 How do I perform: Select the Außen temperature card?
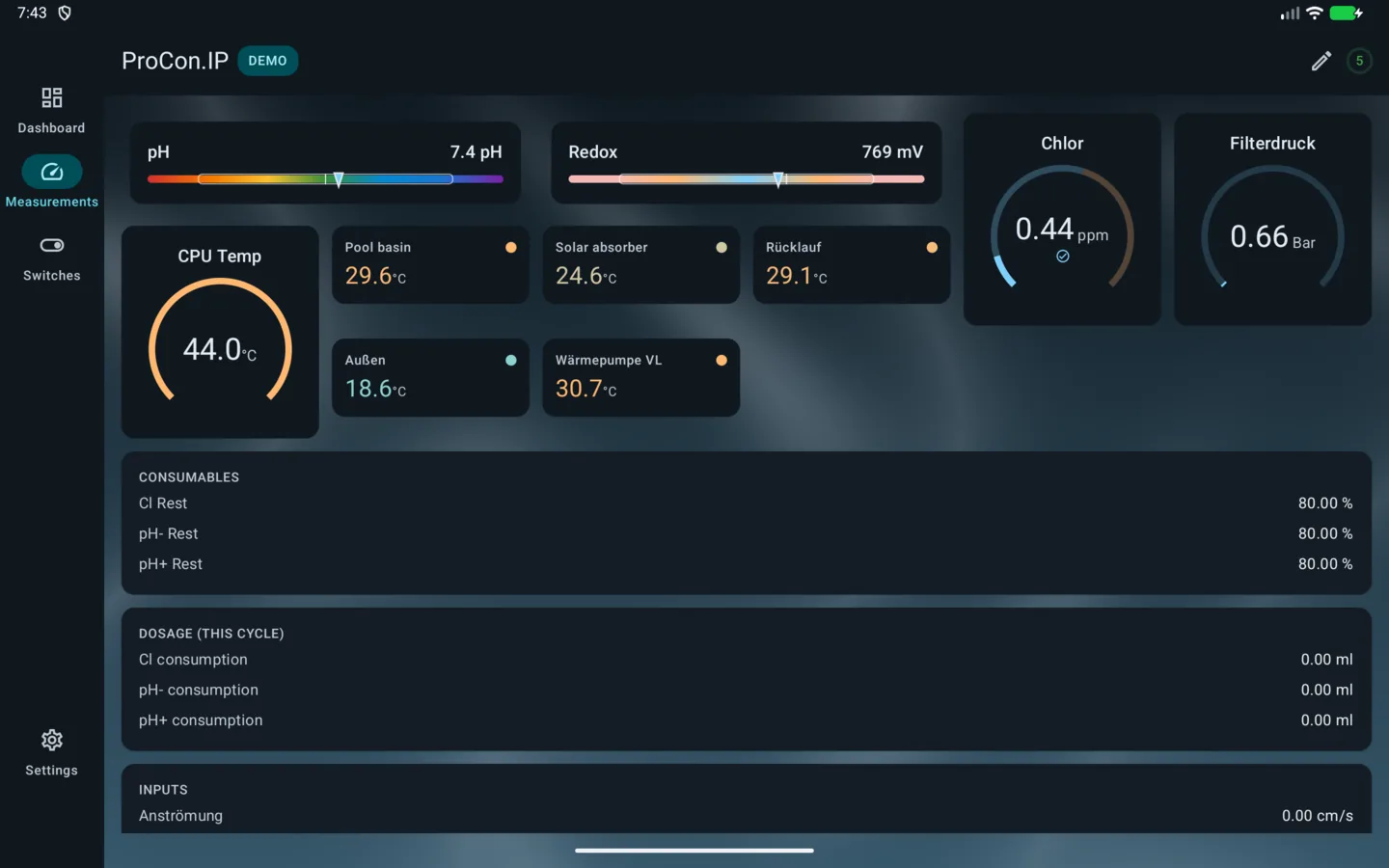point(430,377)
